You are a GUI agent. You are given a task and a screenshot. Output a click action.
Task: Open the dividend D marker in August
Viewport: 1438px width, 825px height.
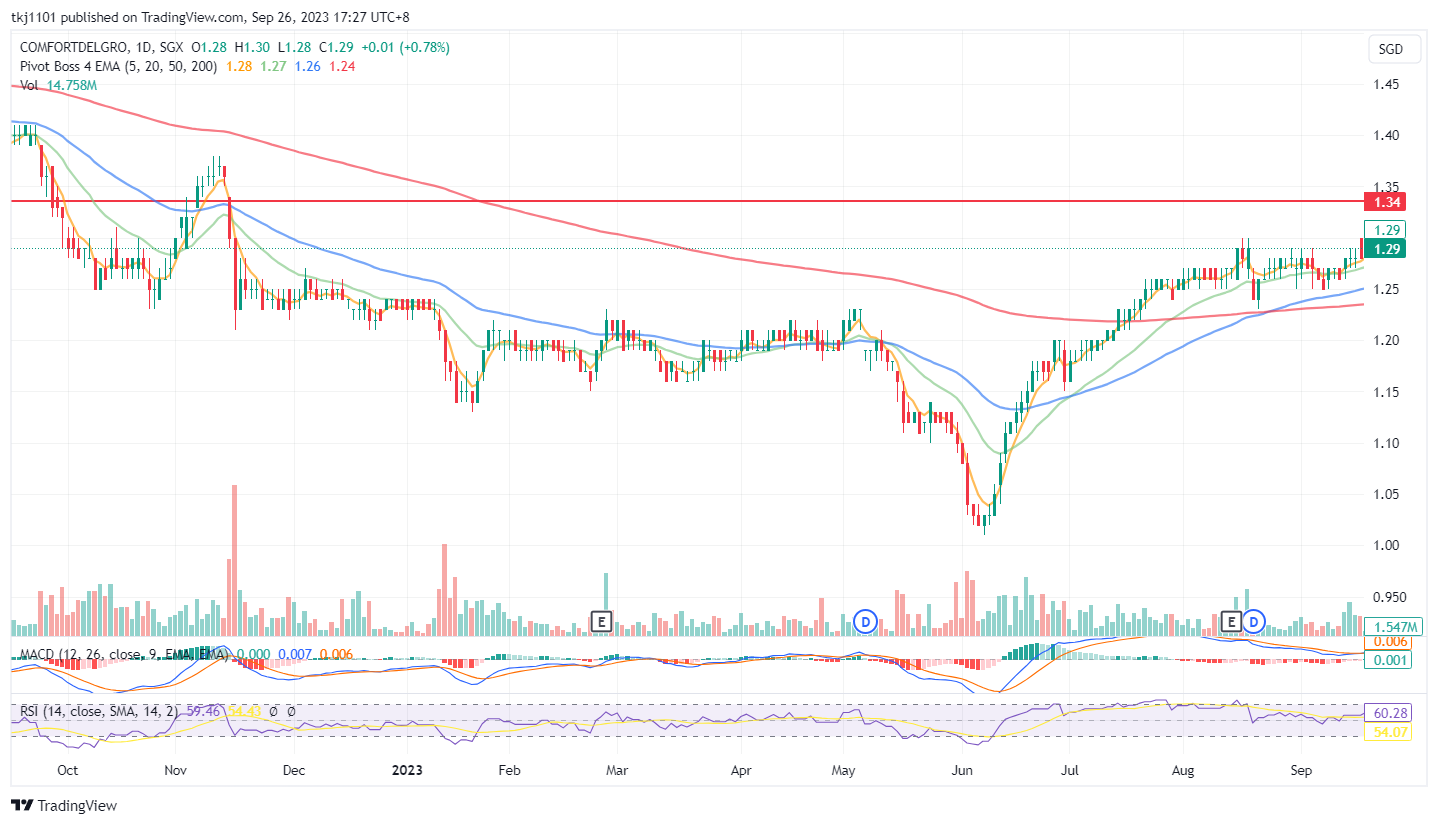(1254, 621)
